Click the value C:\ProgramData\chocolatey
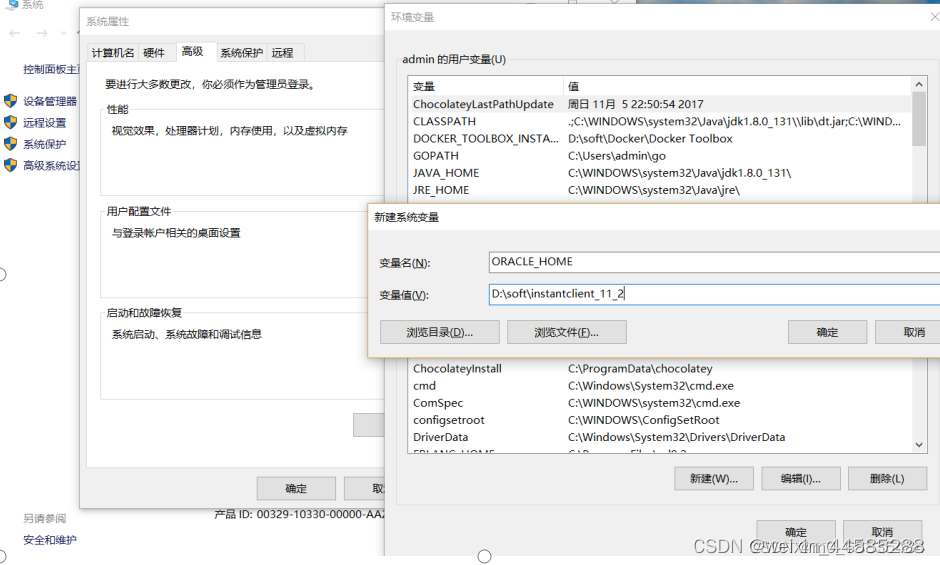This screenshot has height=565, width=940. point(640,369)
